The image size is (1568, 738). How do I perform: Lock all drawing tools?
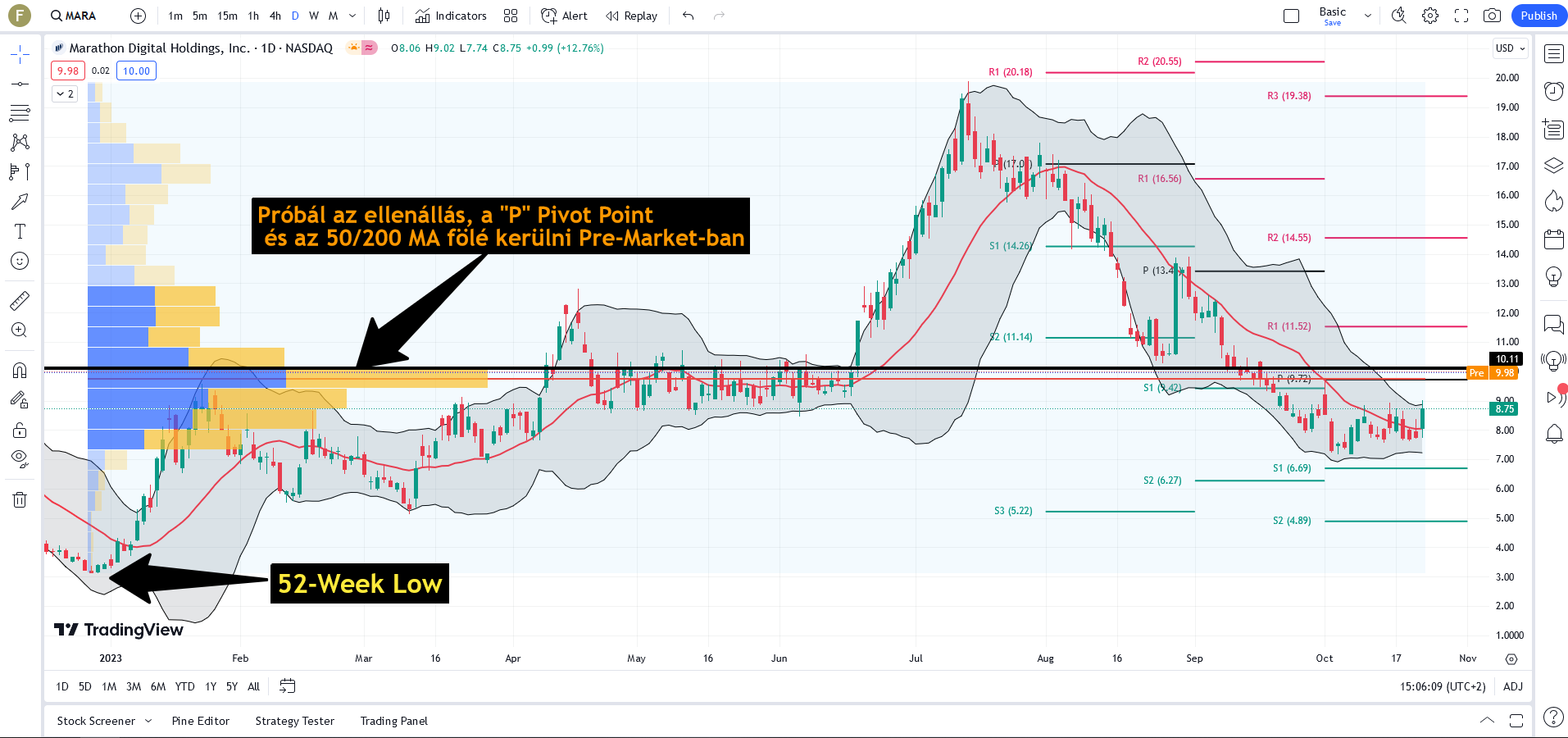(20, 430)
